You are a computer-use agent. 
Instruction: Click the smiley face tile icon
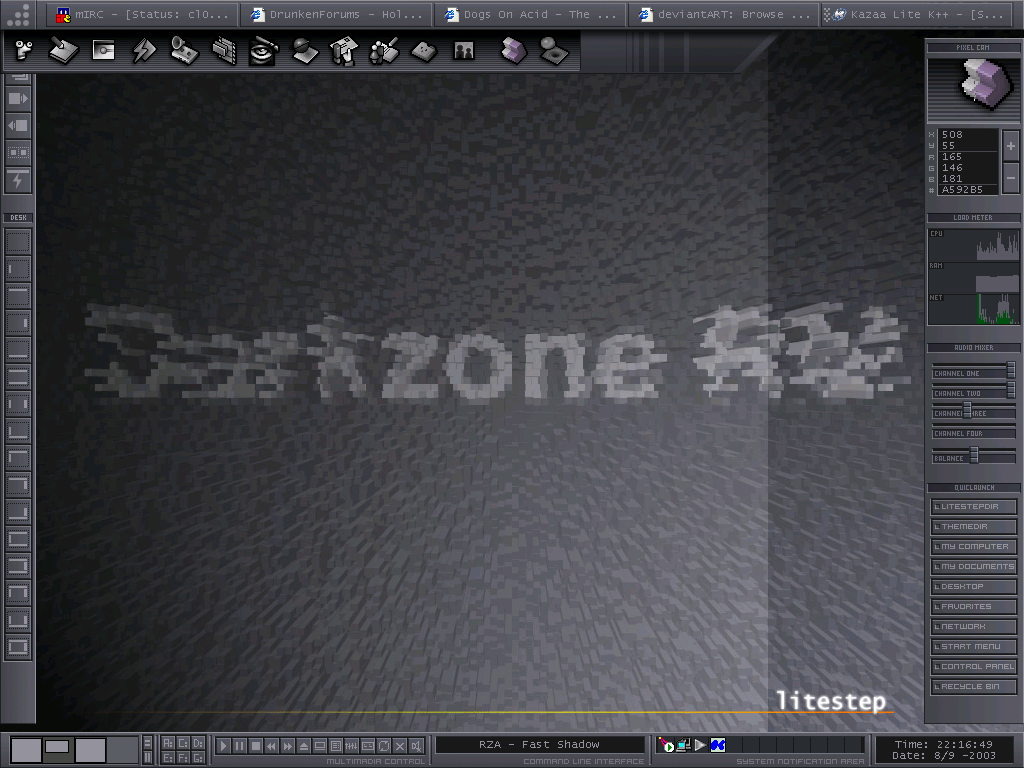click(423, 51)
